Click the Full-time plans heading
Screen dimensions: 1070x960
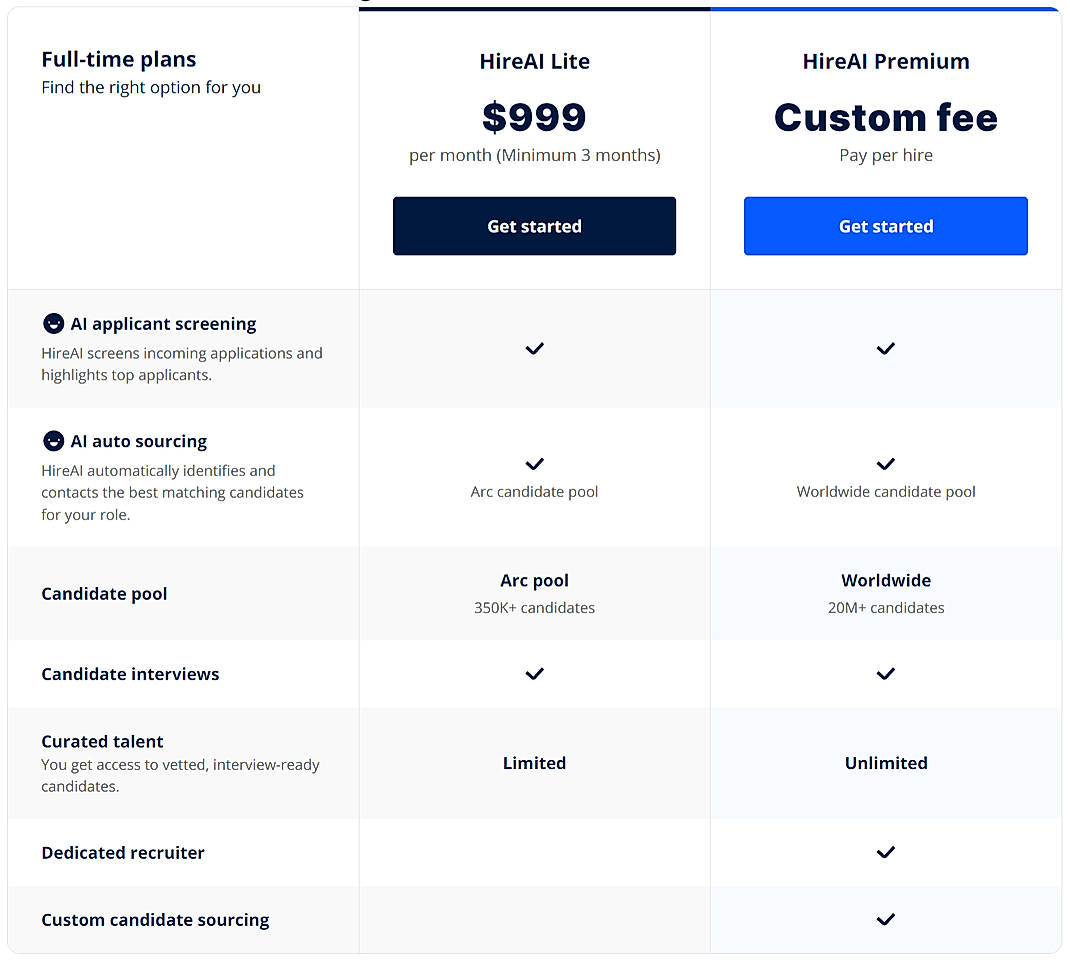click(118, 59)
